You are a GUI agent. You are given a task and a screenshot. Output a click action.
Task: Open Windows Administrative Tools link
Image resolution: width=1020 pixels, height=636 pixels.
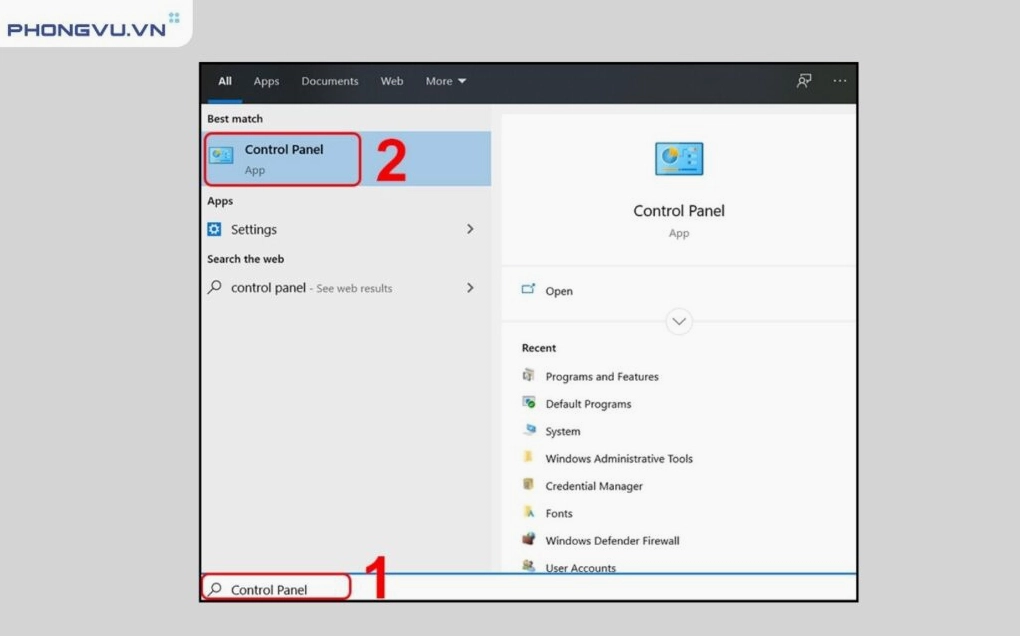[x=618, y=459]
